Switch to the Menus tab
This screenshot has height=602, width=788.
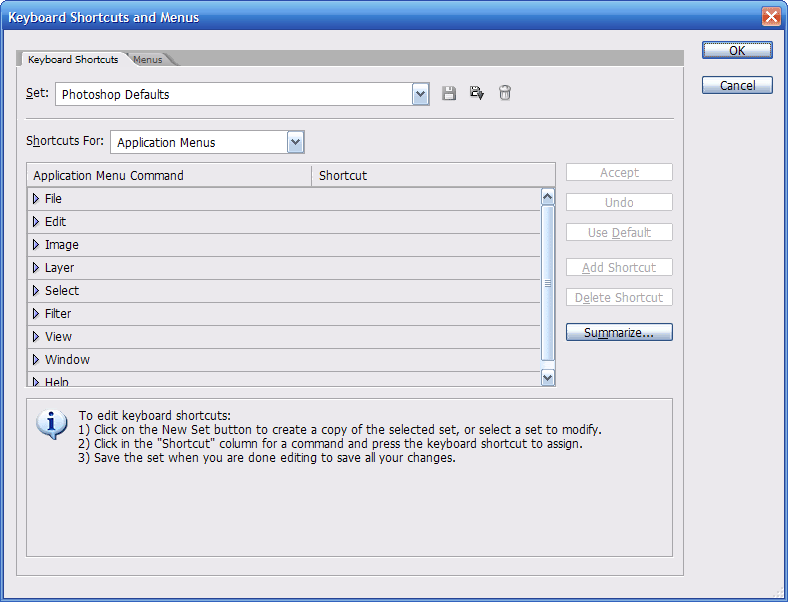[x=148, y=60]
